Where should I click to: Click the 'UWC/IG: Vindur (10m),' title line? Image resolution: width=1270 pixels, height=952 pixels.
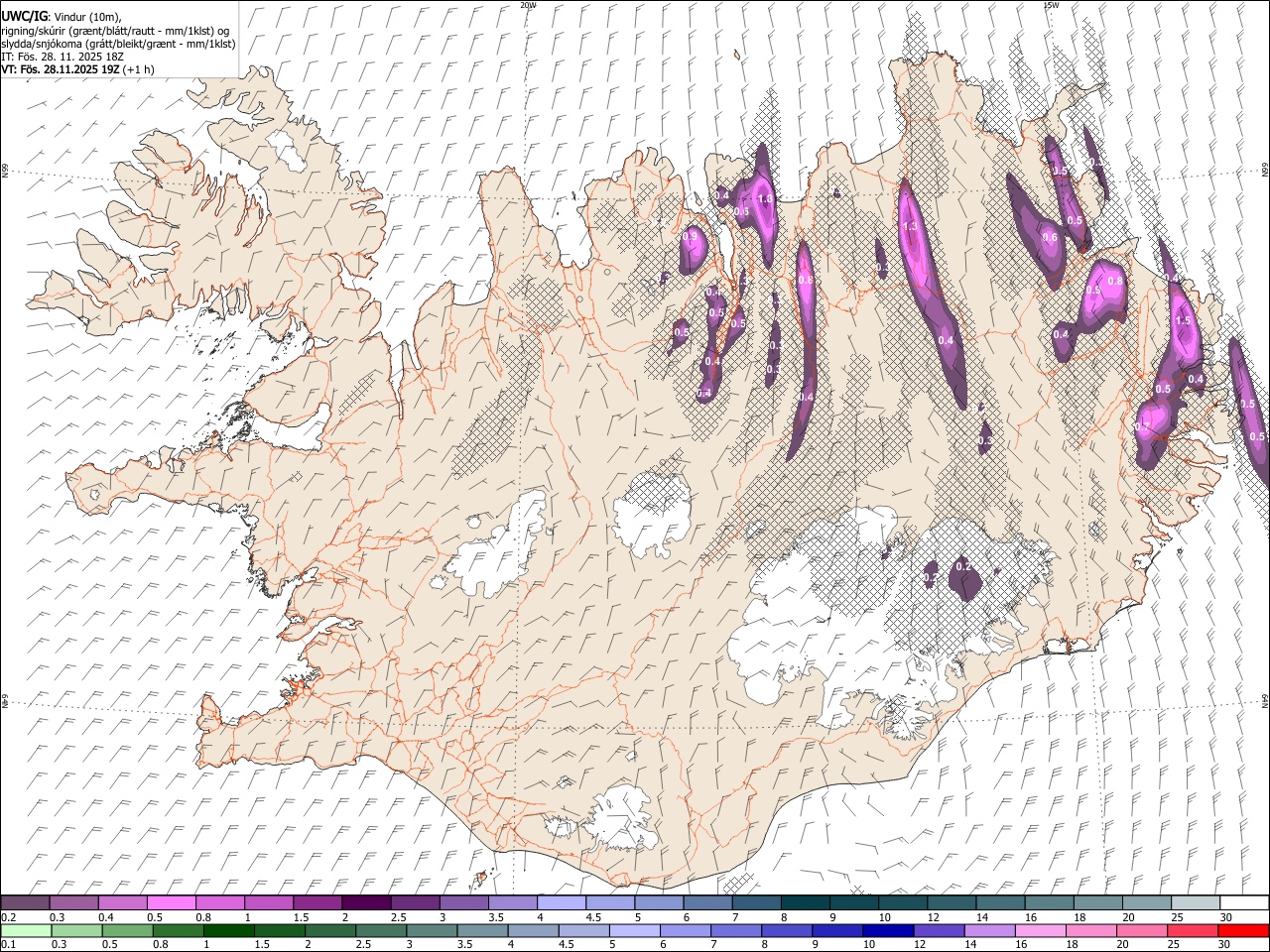(62, 17)
